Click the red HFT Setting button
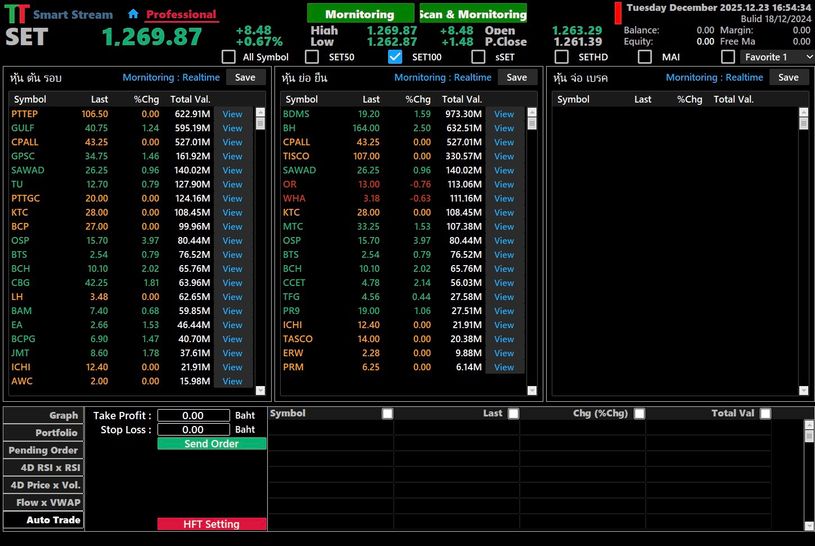815x546 pixels. coord(211,524)
